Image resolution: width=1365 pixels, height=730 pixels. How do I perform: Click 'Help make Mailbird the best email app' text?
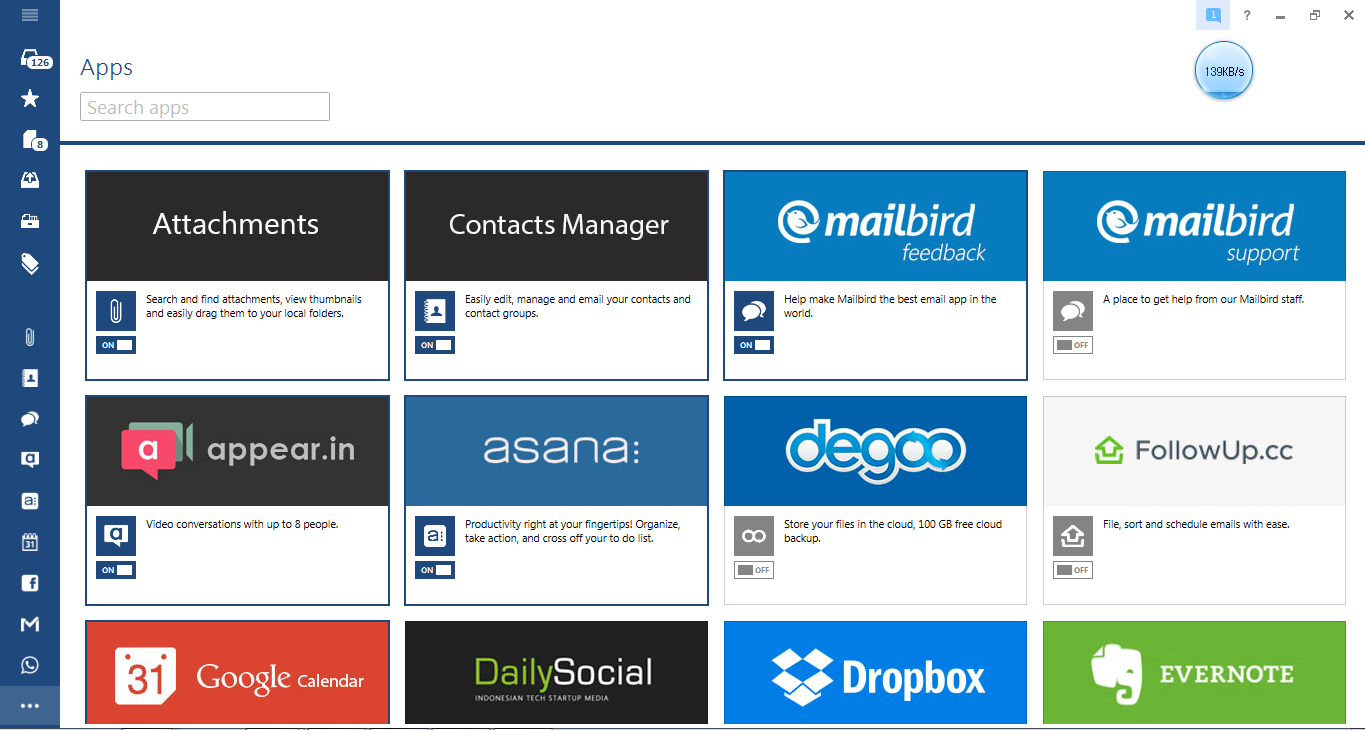pyautogui.click(x=890, y=306)
